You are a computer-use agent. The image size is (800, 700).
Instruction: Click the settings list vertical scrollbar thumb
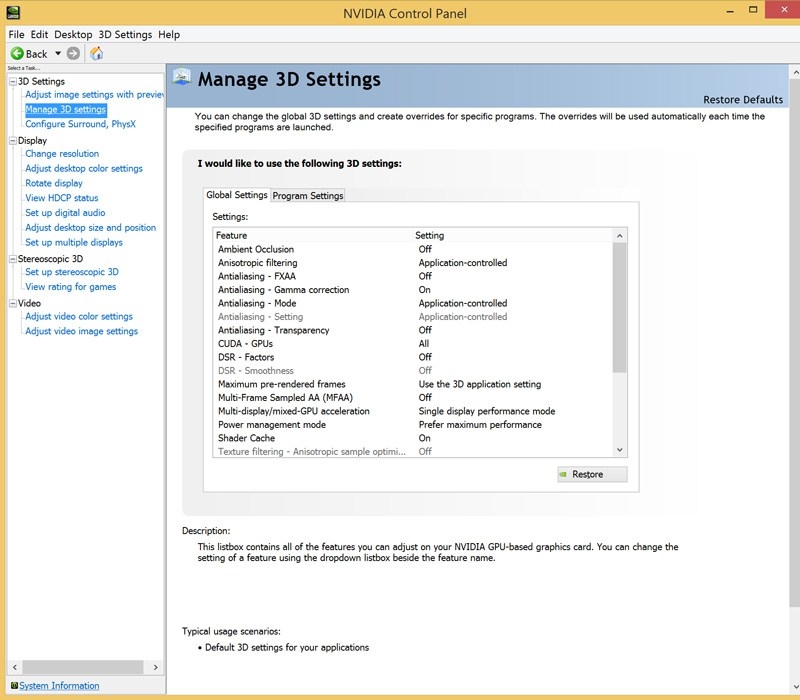click(x=619, y=308)
